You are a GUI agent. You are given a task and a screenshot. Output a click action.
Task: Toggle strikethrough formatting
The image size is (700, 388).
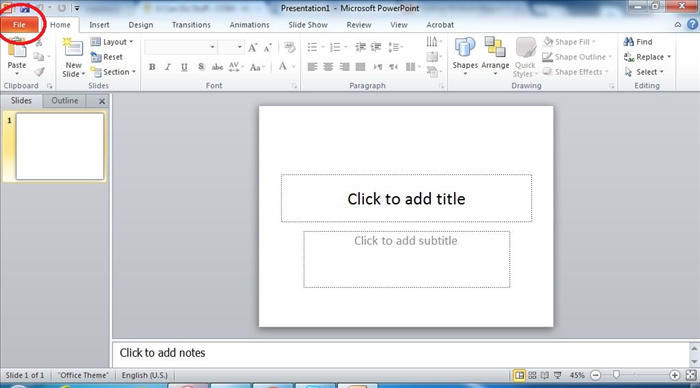coord(217,67)
